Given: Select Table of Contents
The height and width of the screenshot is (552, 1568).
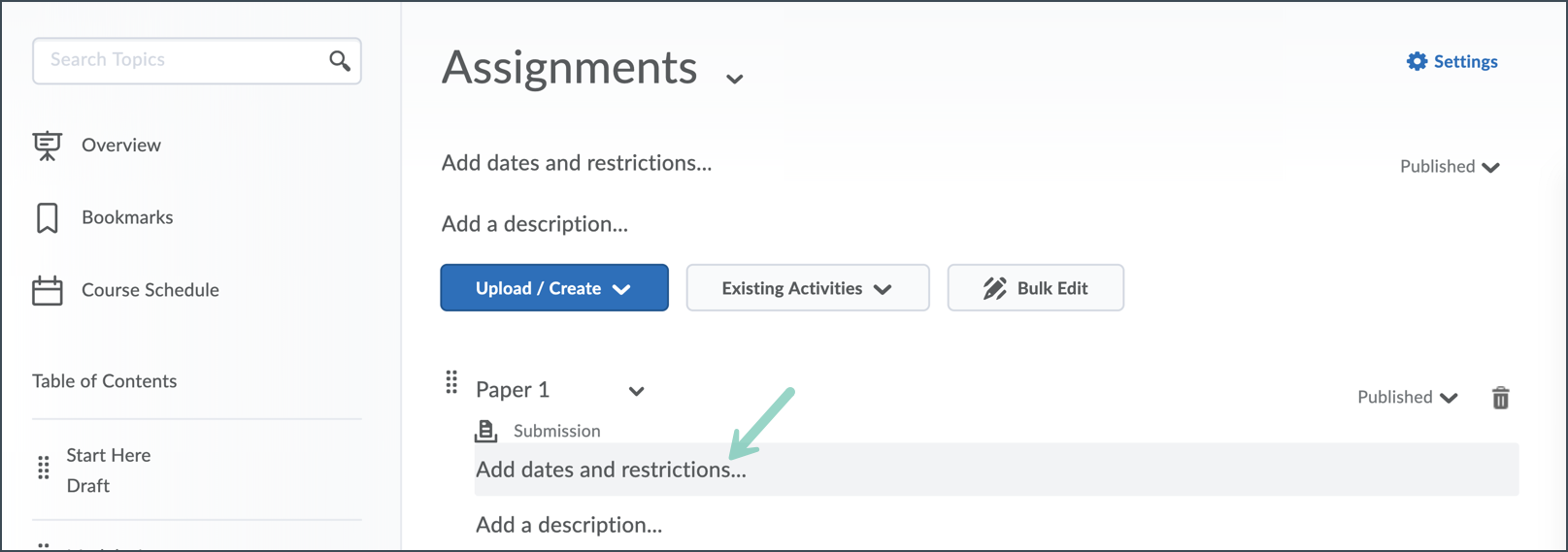Looking at the screenshot, I should tap(105, 381).
